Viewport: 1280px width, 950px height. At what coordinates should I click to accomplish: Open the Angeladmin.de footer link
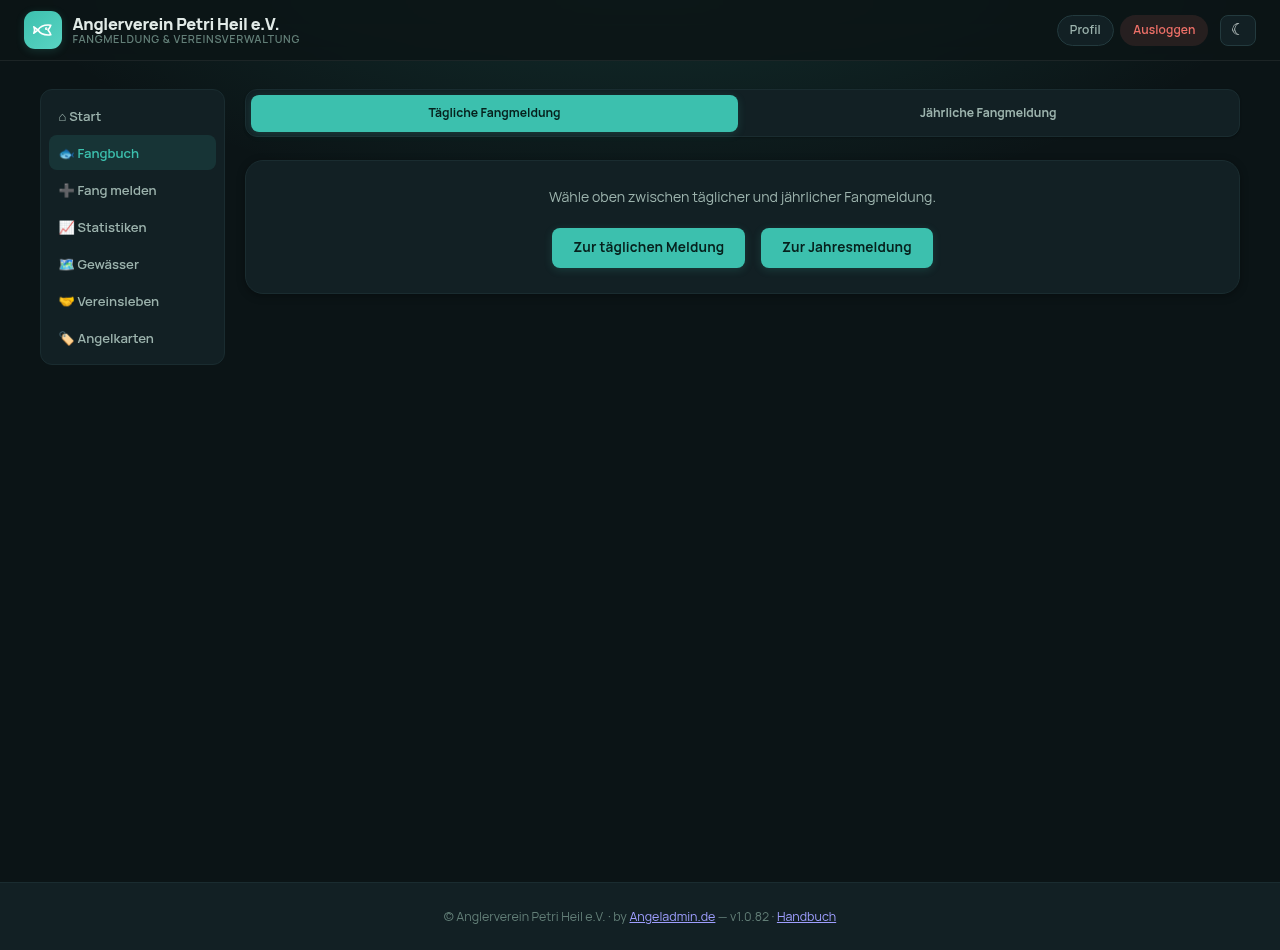click(672, 916)
